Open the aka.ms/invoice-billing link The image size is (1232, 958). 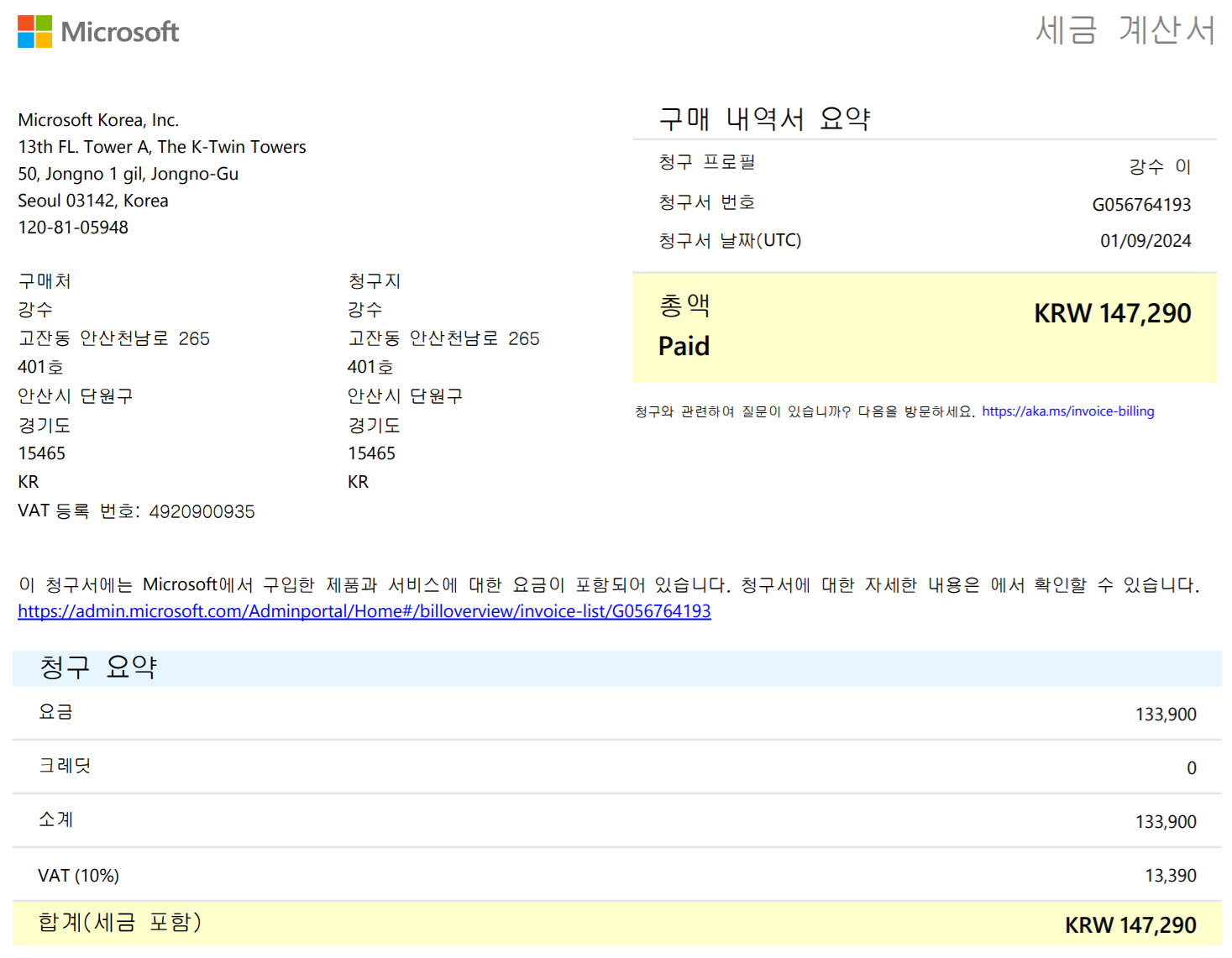(1067, 411)
